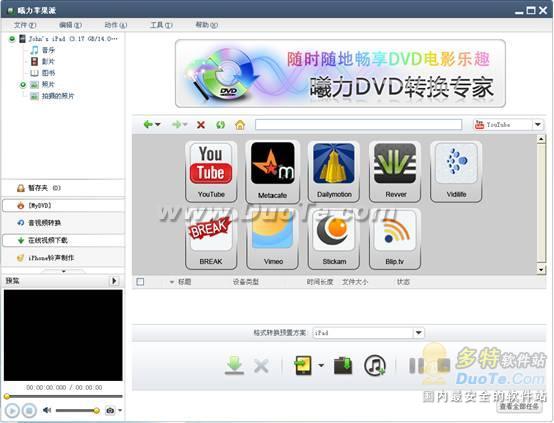Open the YouTube video site tile
The image size is (554, 423).
coord(211,171)
